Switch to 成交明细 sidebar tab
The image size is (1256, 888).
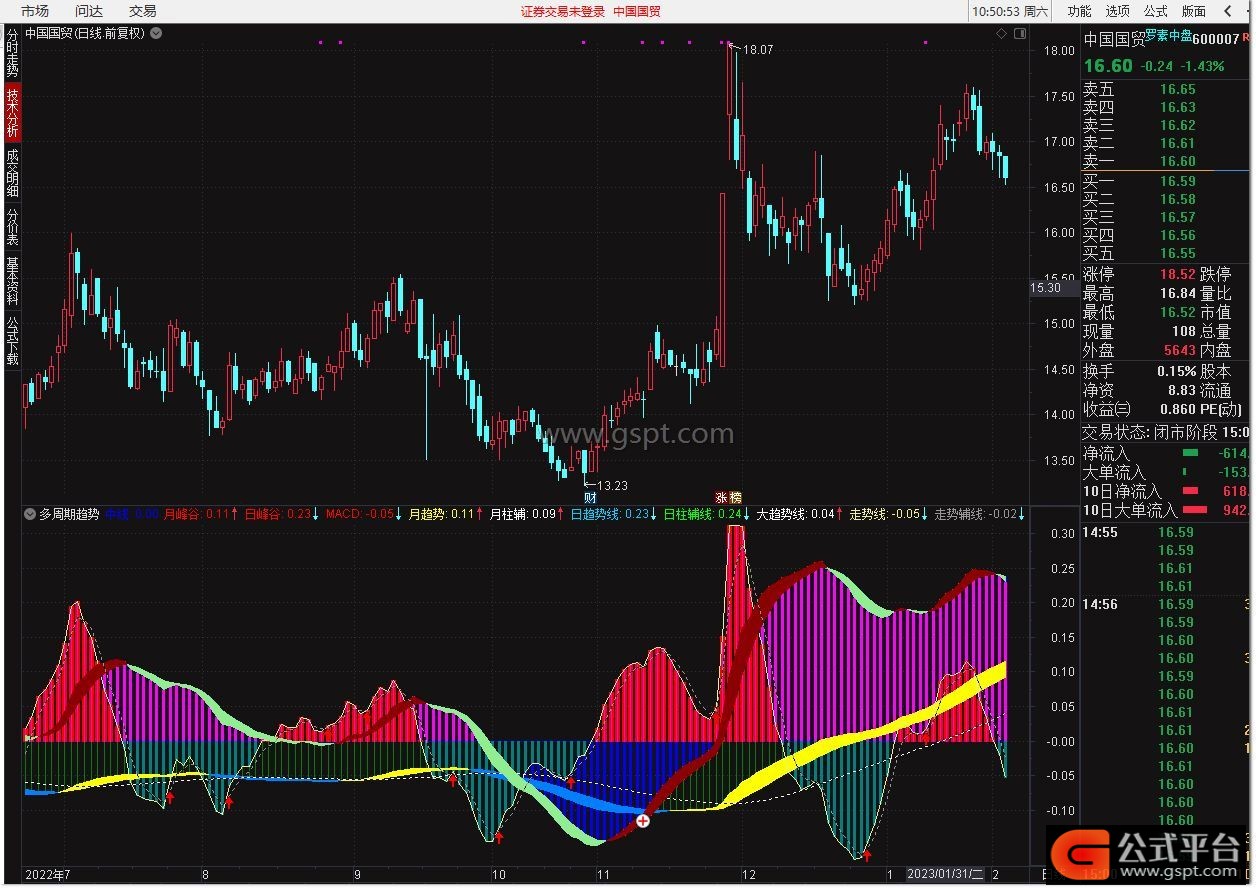[x=12, y=172]
